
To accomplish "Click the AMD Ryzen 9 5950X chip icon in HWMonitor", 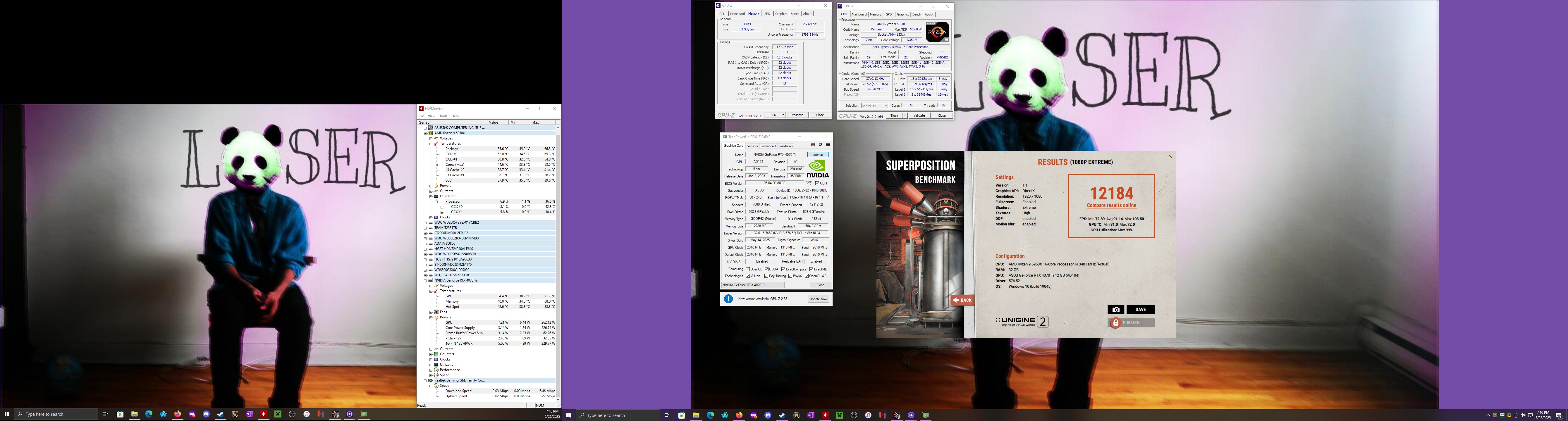I will [x=431, y=133].
